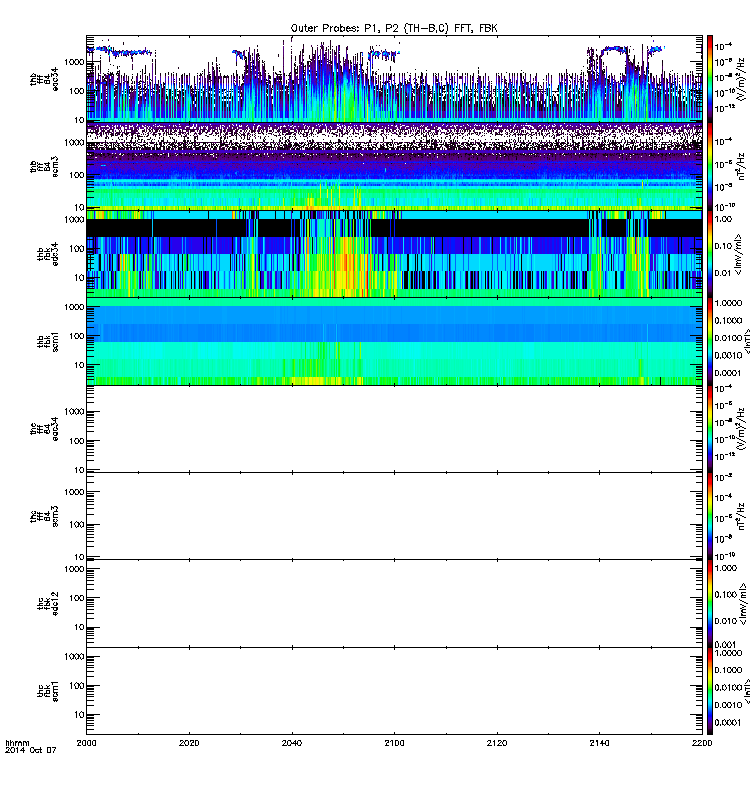750x800 pixels.
Task: Click inside the empty thc fbk edc12 panel
Action: tap(394, 604)
